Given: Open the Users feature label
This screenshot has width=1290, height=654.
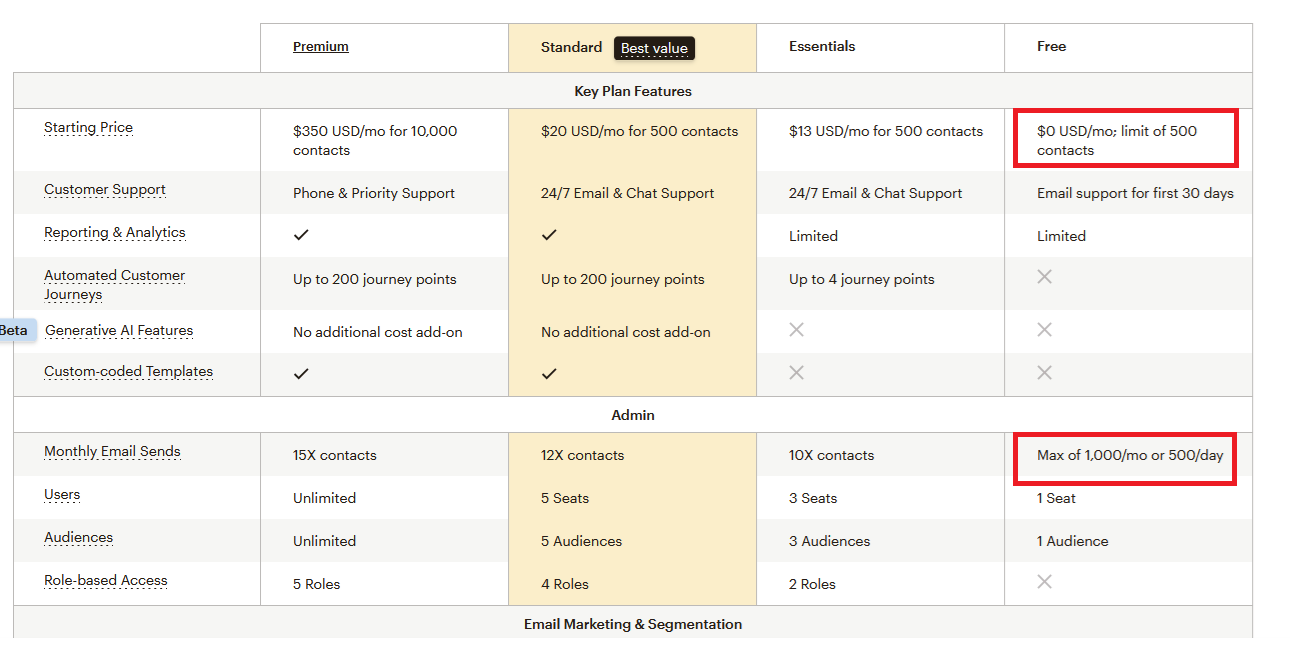Looking at the screenshot, I should coord(62,495).
